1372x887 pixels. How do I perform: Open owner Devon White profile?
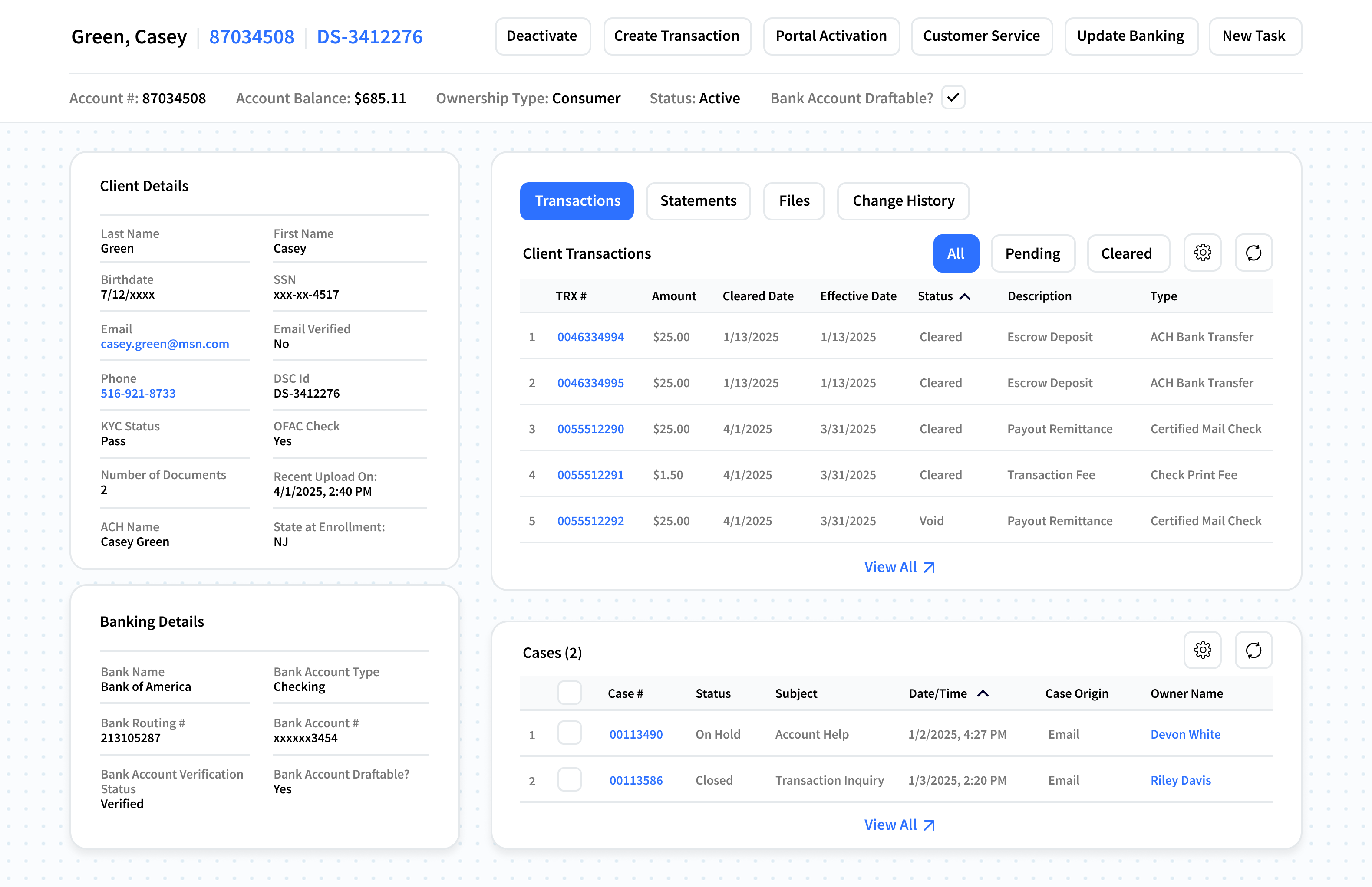pos(1185,734)
